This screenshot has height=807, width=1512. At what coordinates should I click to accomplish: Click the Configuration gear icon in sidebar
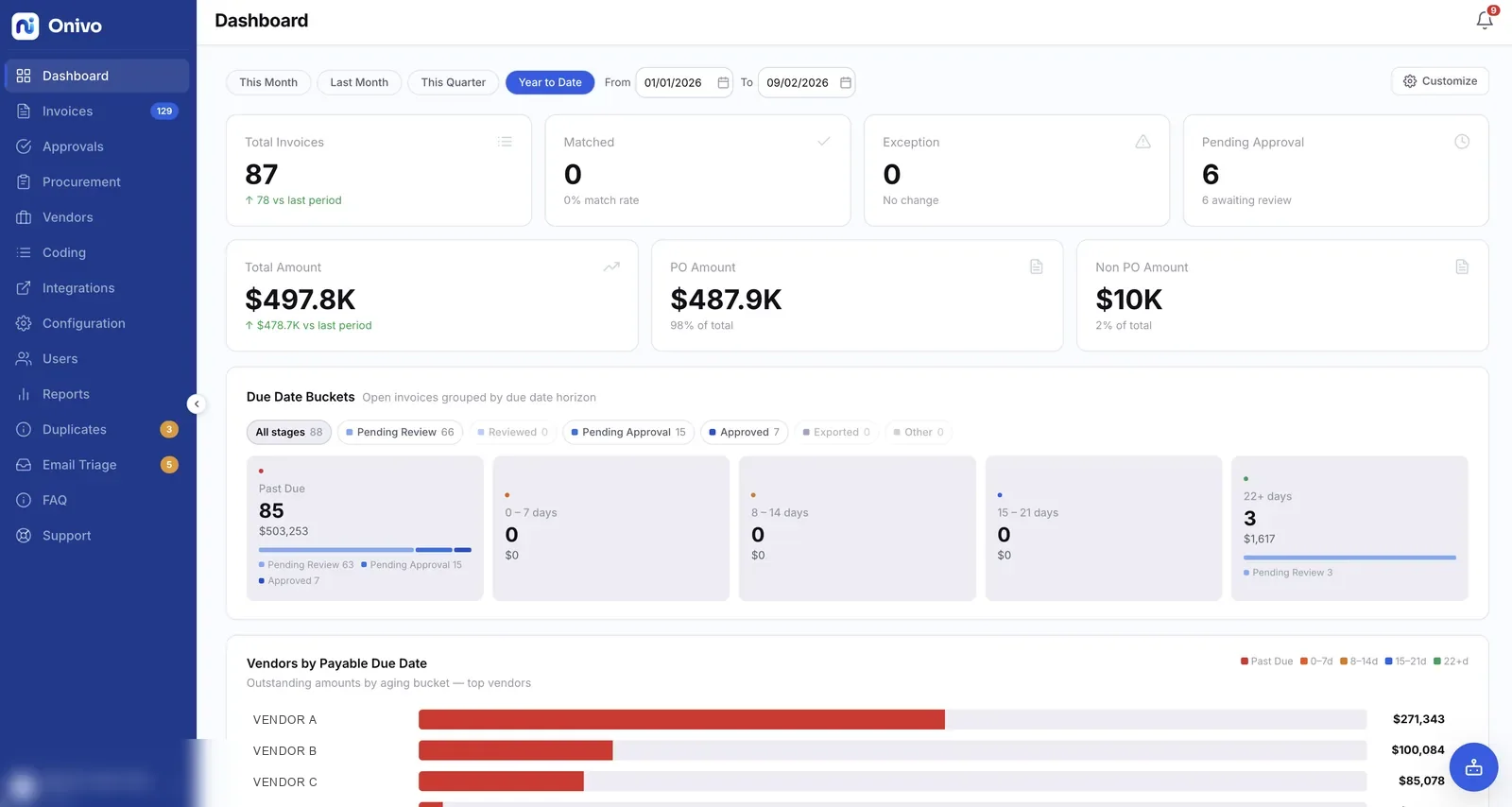24,323
